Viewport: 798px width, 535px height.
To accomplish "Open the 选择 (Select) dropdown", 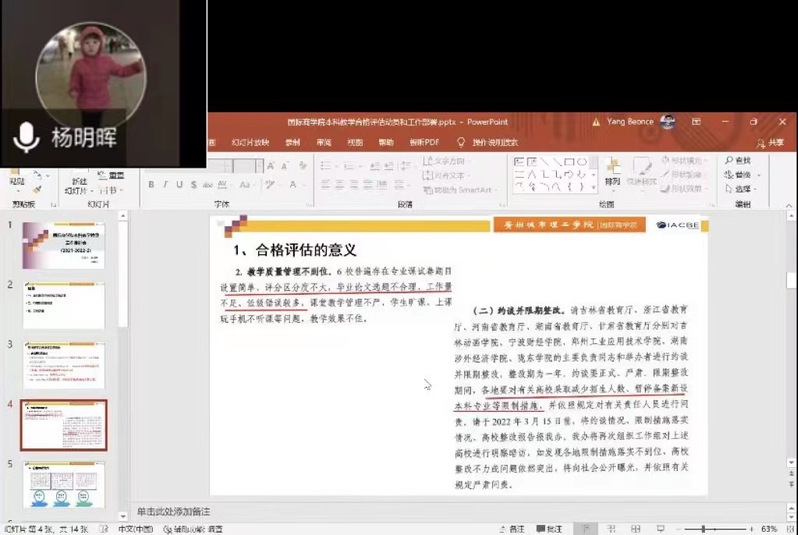I will coord(741,188).
